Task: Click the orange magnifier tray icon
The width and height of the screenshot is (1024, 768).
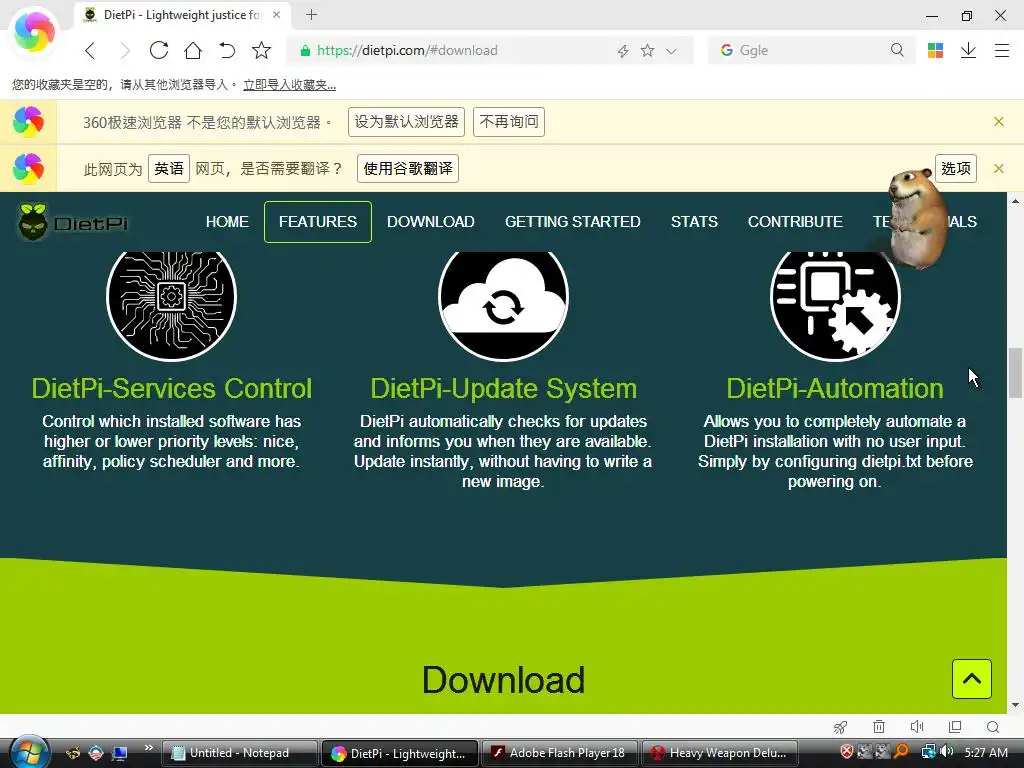Action: pos(901,752)
